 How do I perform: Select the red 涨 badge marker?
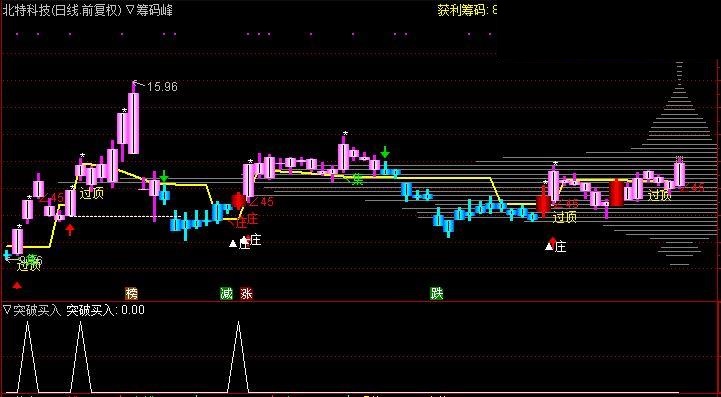[246, 293]
